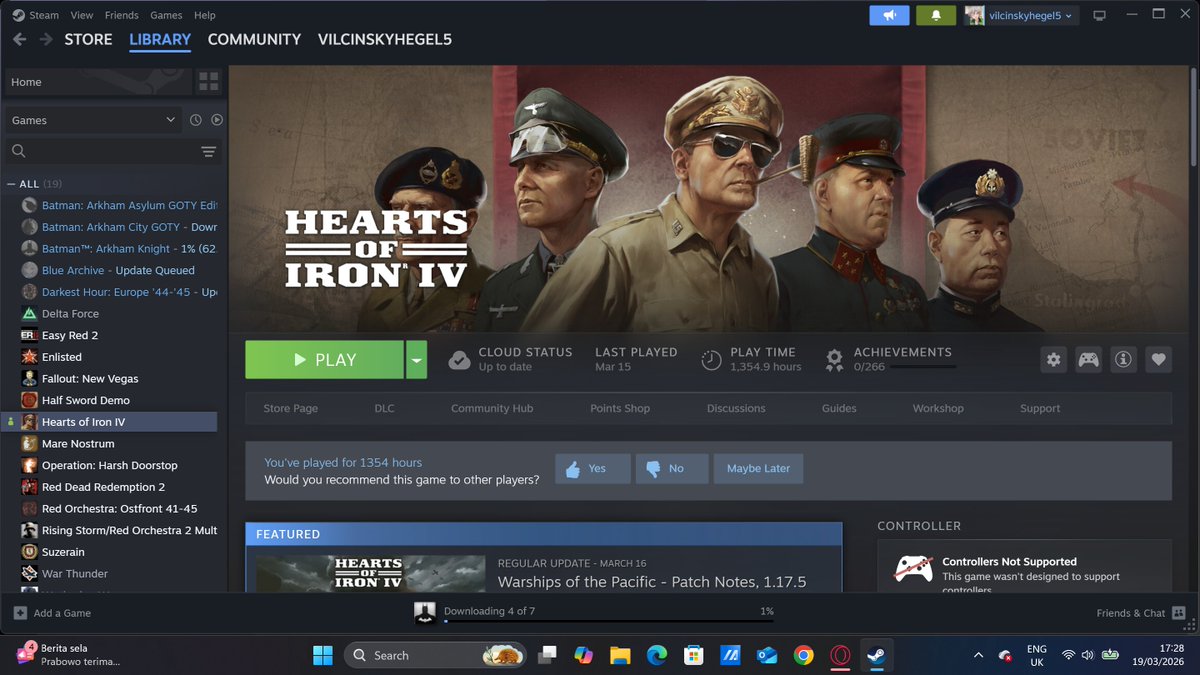The width and height of the screenshot is (1200, 675).
Task: Open the Steam announcements megaphone button
Action: click(x=889, y=15)
